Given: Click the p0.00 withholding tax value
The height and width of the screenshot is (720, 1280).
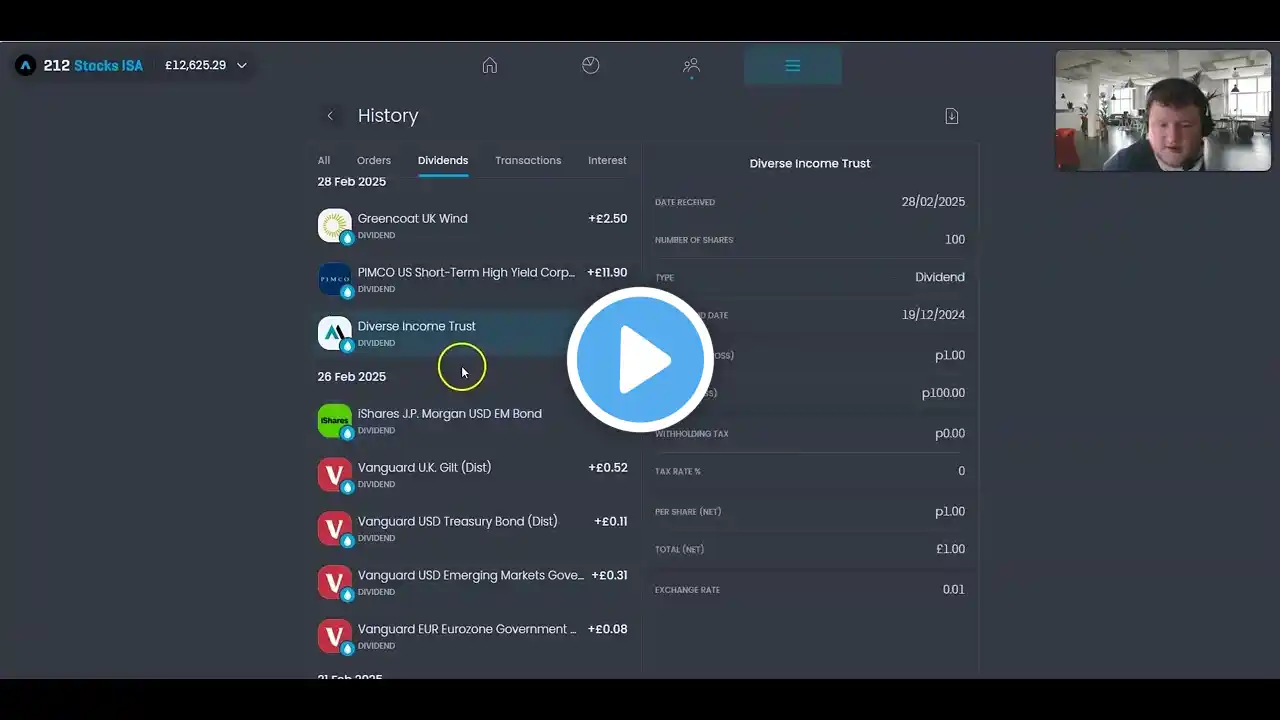Looking at the screenshot, I should point(949,434).
